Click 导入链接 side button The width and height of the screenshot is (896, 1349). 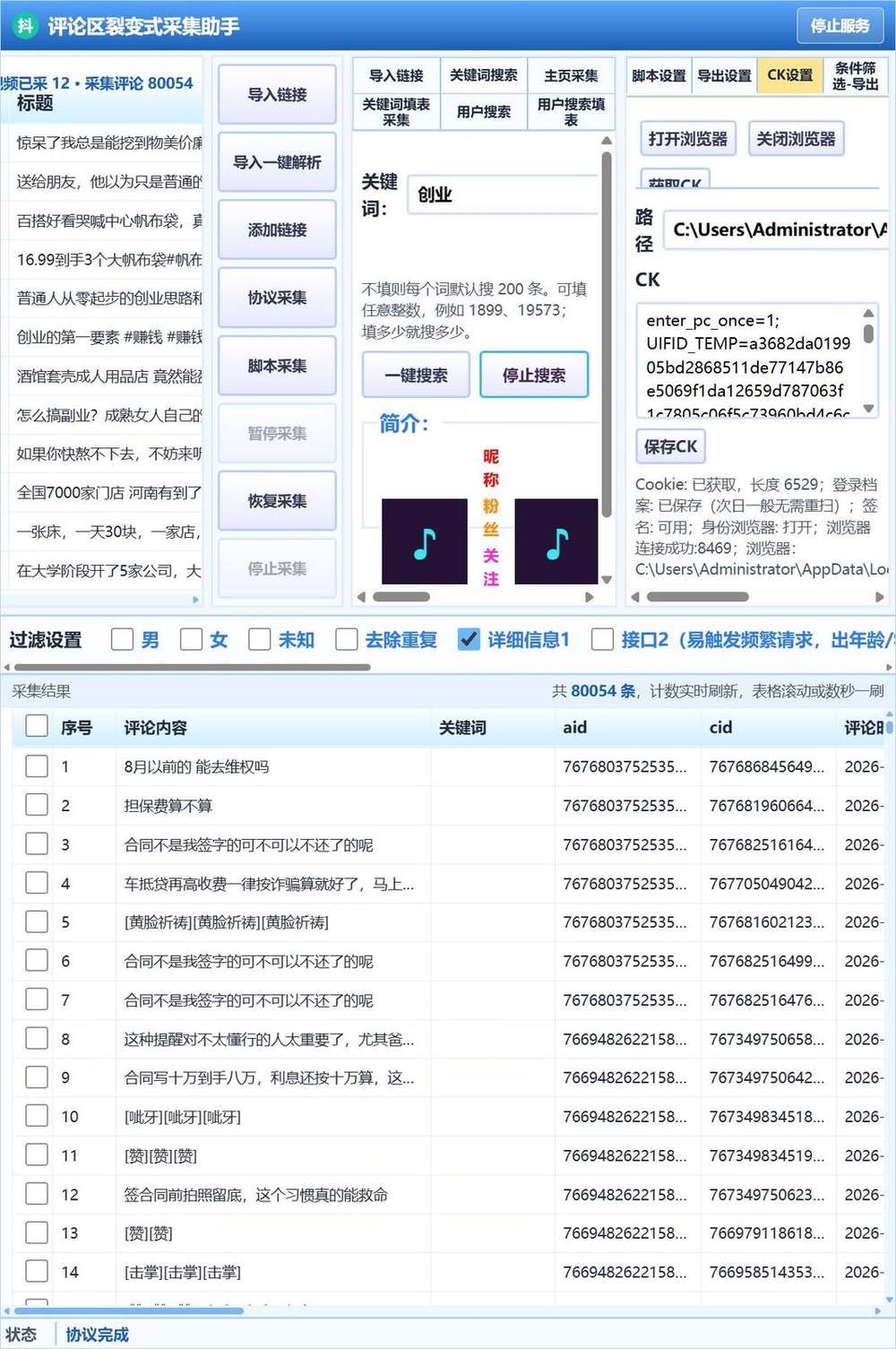click(277, 94)
